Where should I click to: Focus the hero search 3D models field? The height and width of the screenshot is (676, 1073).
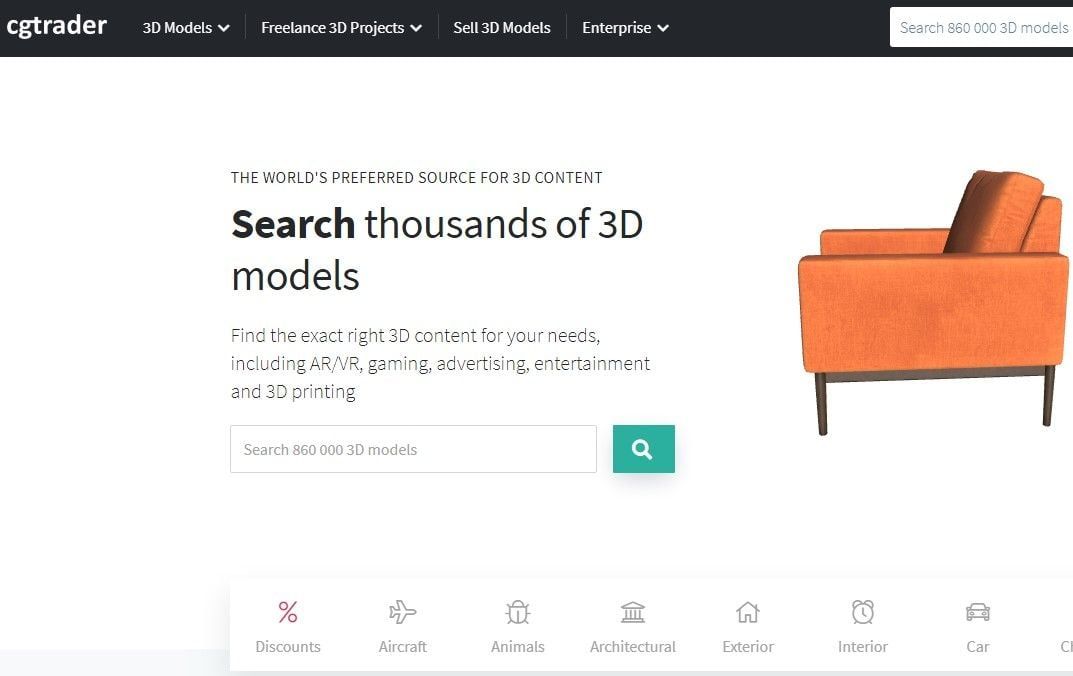click(413, 449)
